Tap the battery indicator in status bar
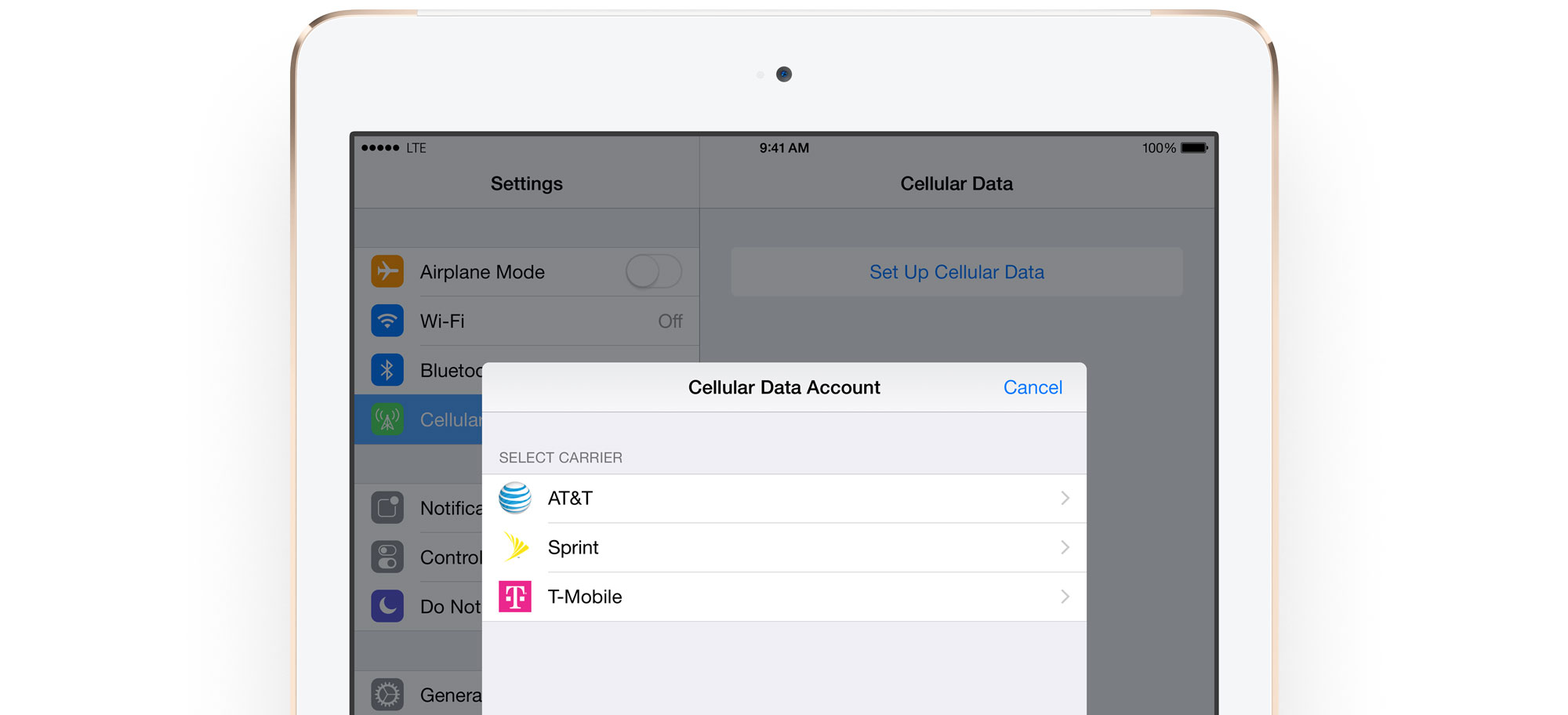Image resolution: width=1568 pixels, height=715 pixels. click(x=1194, y=148)
